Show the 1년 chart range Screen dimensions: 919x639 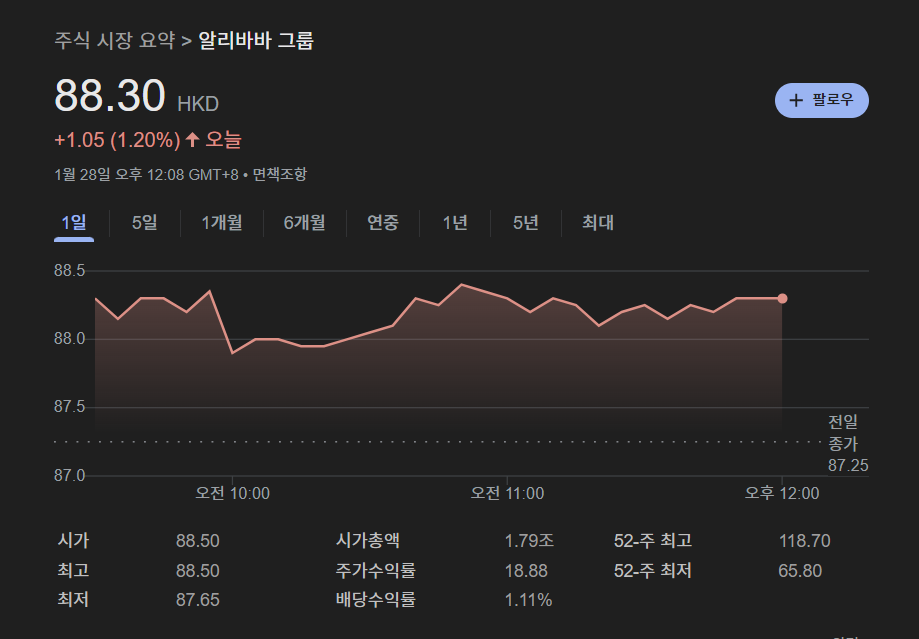pyautogui.click(x=455, y=223)
